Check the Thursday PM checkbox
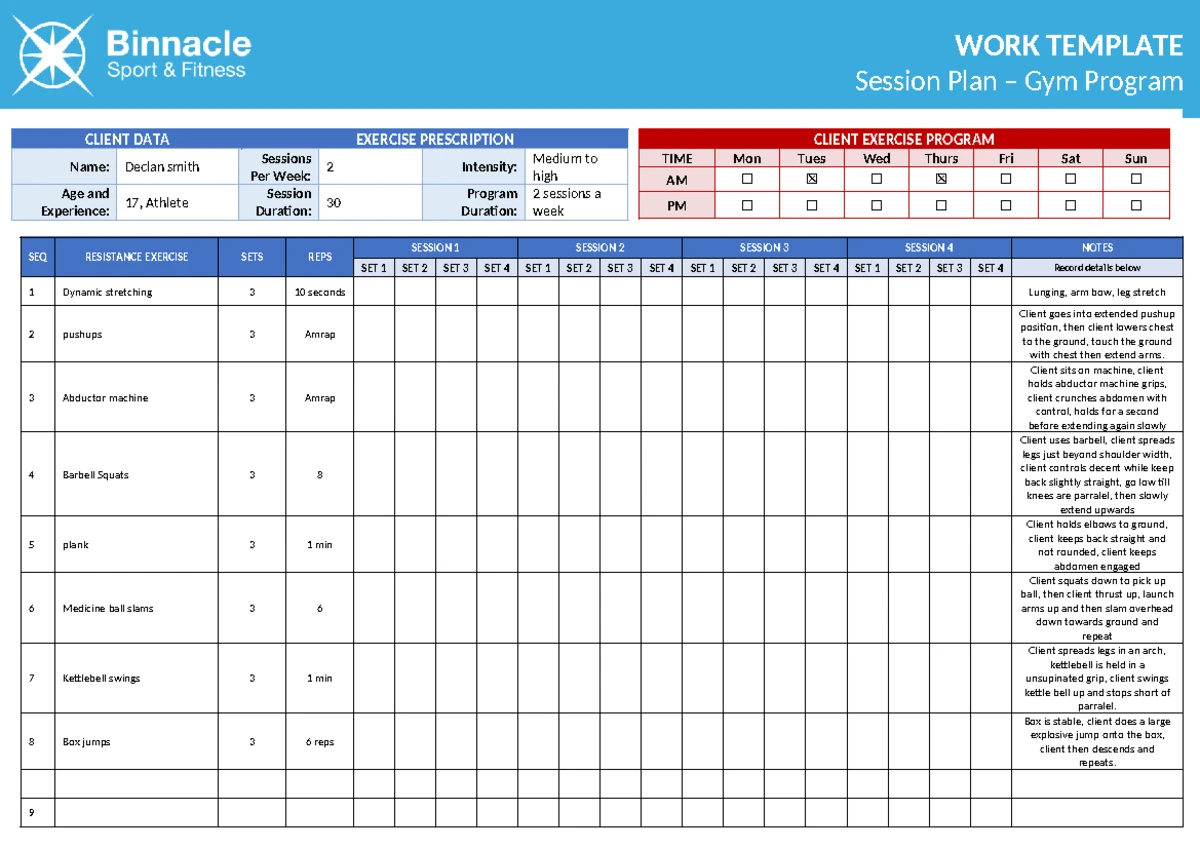Viewport: 1200px width, 849px height. (x=941, y=205)
